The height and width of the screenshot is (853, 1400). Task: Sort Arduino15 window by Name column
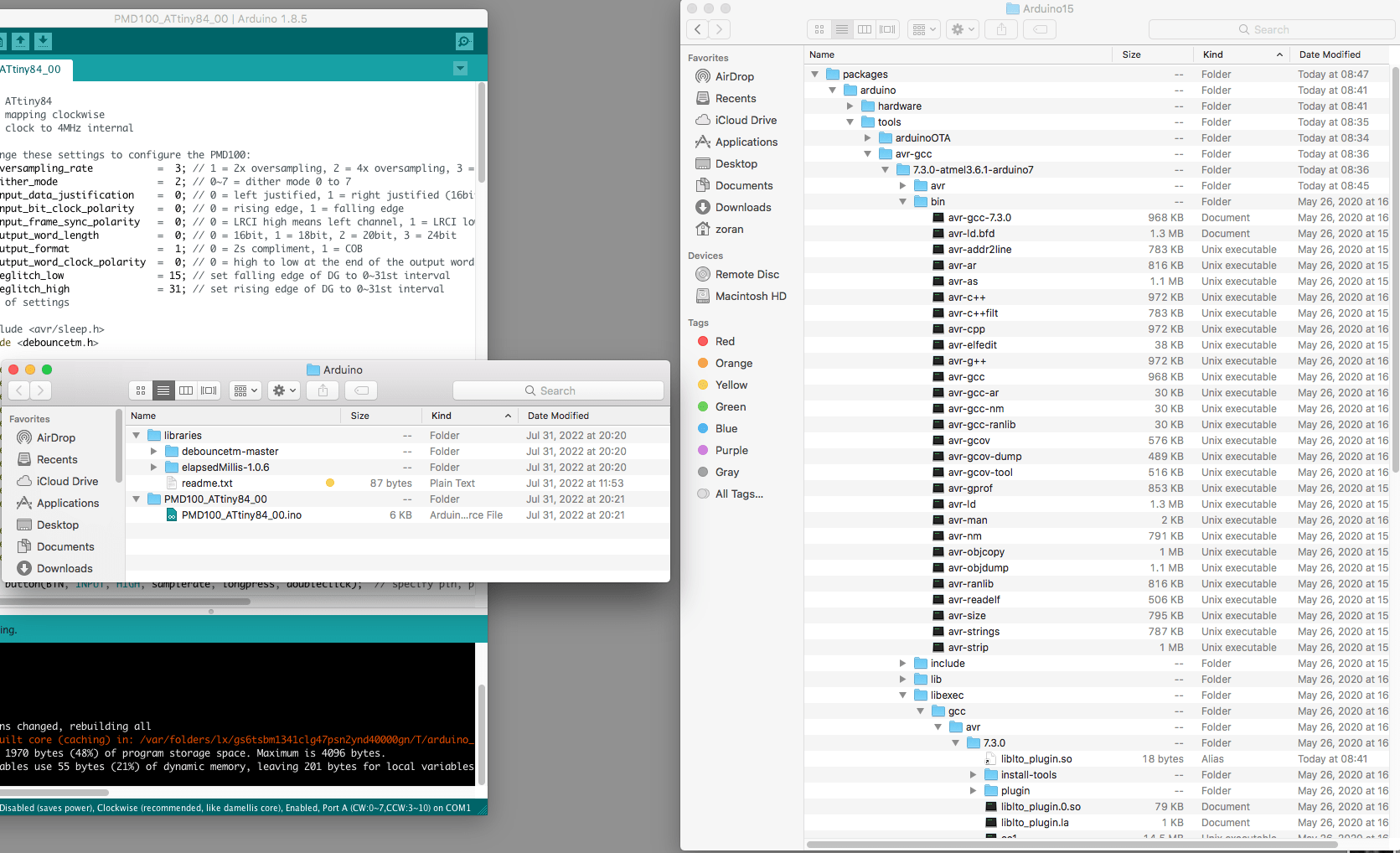click(x=958, y=54)
